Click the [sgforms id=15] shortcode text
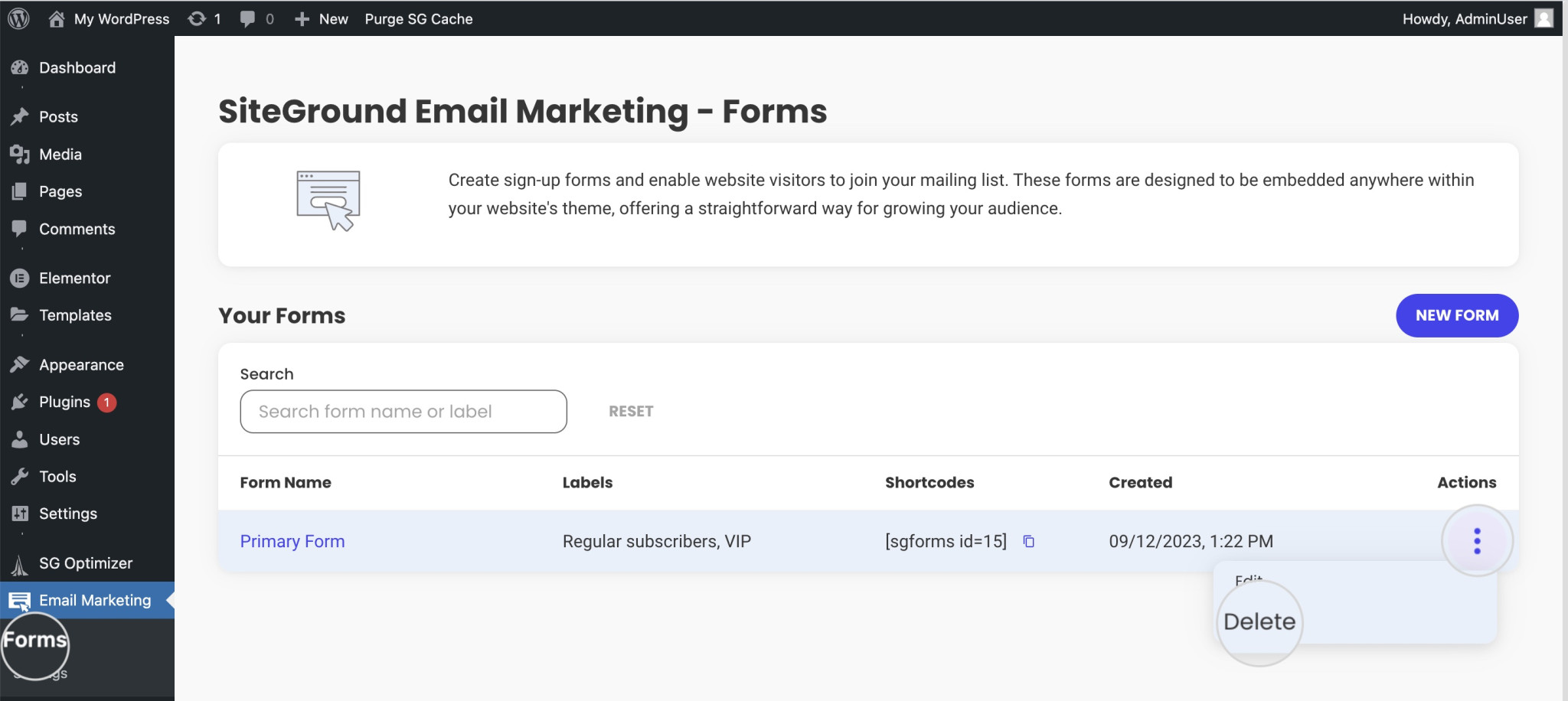This screenshot has width=1568, height=701. (x=946, y=542)
